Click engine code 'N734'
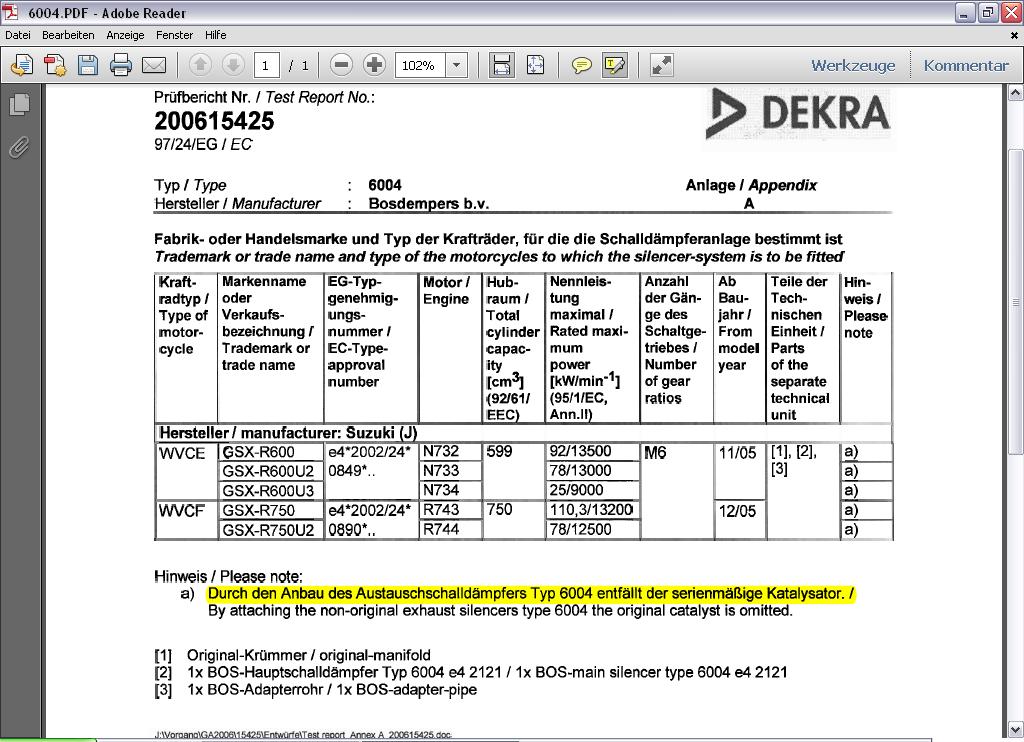The height and width of the screenshot is (742, 1024). (x=441, y=490)
